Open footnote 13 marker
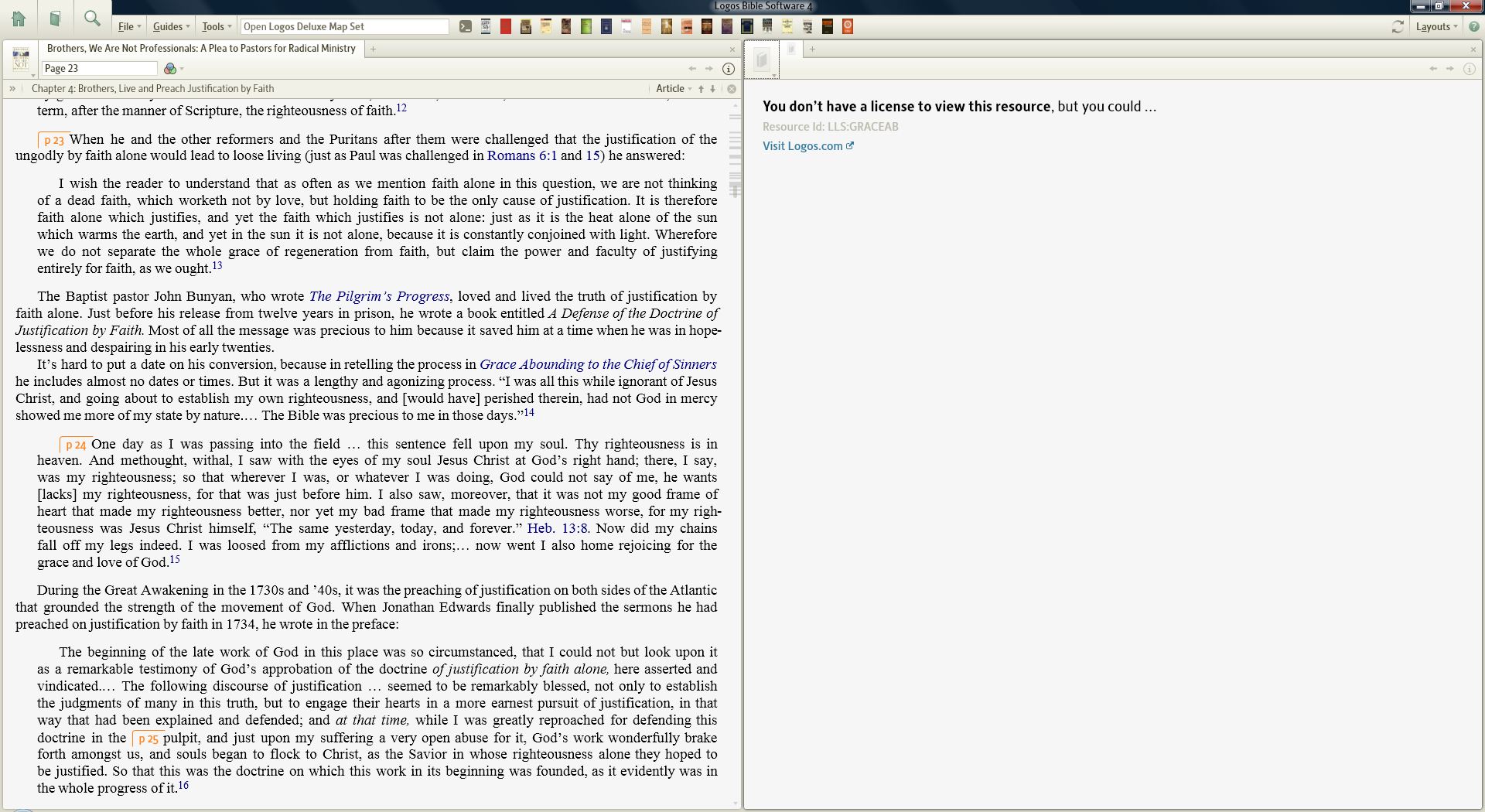 (217, 266)
